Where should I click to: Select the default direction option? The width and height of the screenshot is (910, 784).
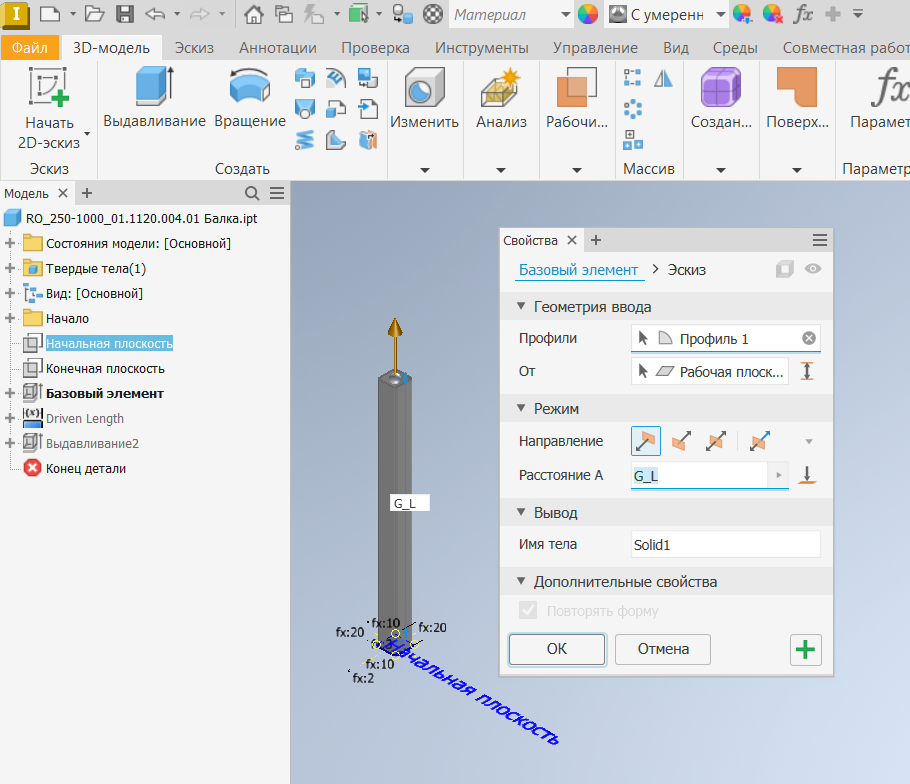[645, 442]
